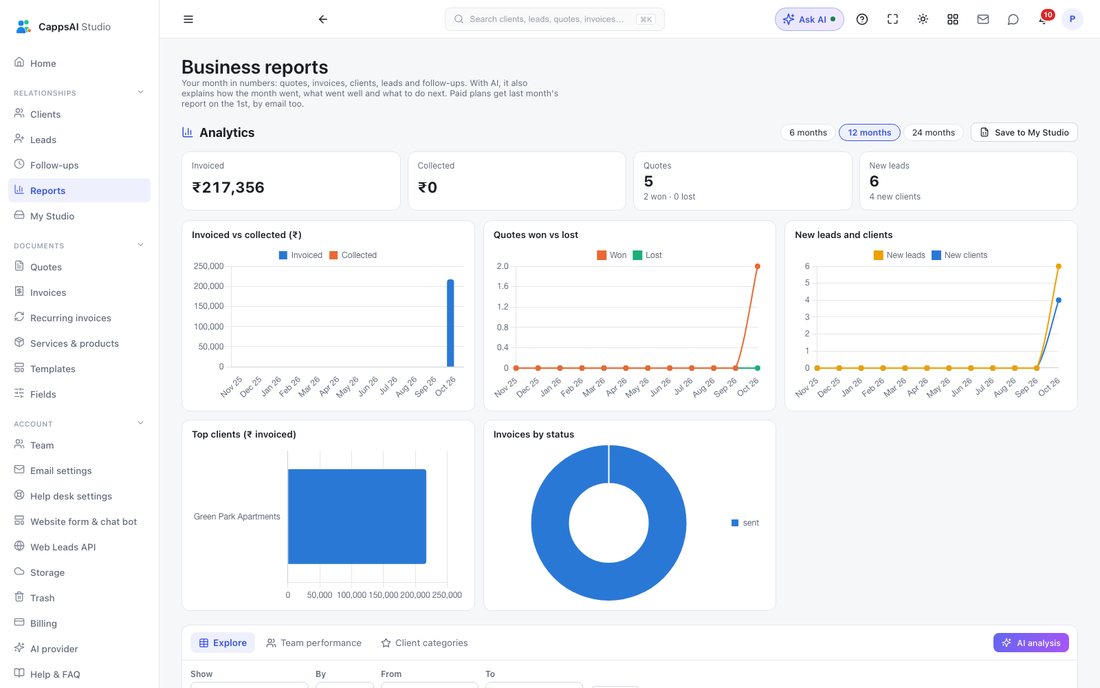Enter fullscreen mode via the expand icon
The height and width of the screenshot is (688, 1100).
[892, 20]
